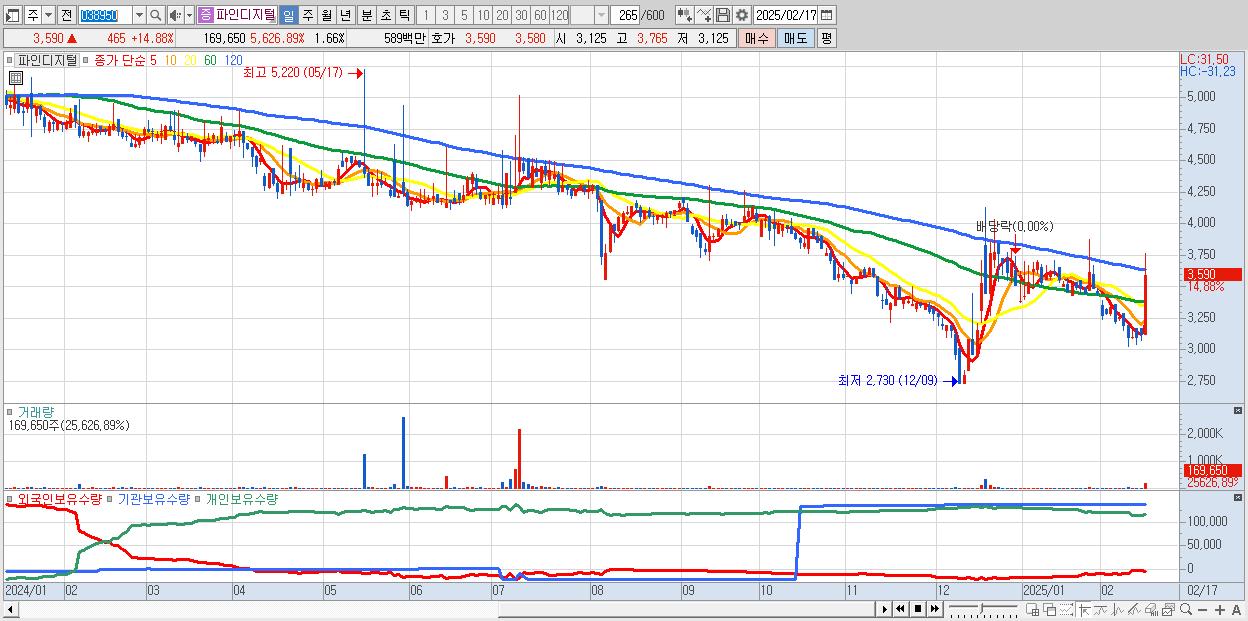Click the drawing pencil chart icon at bottom
The image size is (1248, 621).
click(1134, 609)
